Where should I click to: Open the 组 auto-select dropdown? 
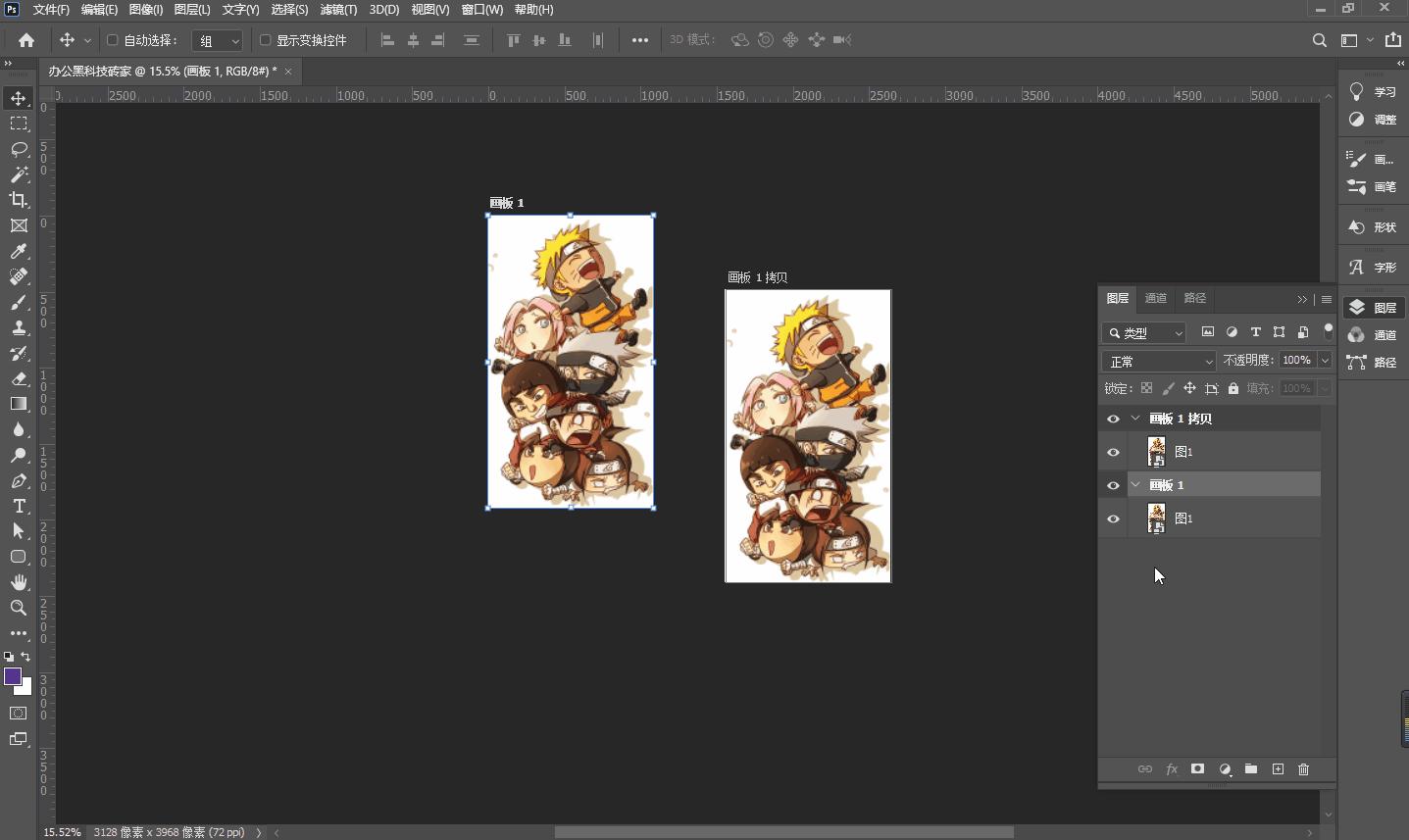217,40
